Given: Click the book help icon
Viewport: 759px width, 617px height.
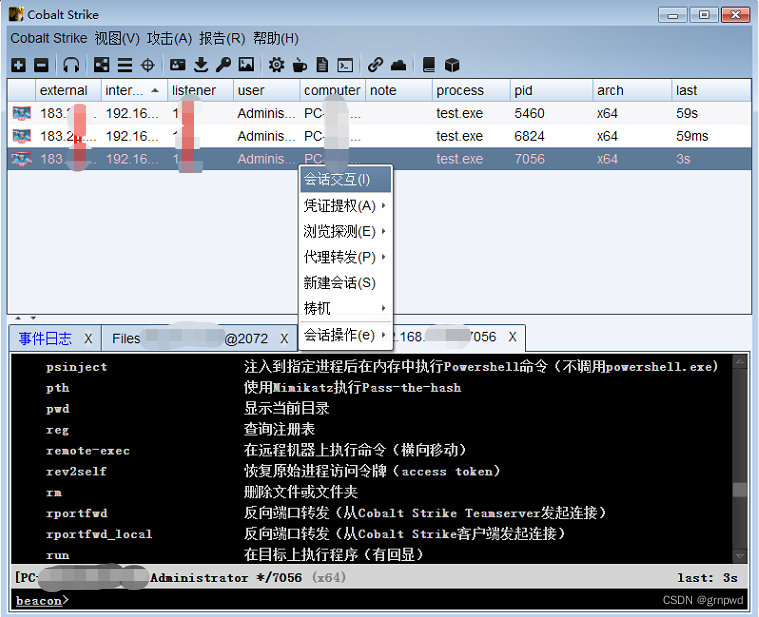Looking at the screenshot, I should coord(429,65).
